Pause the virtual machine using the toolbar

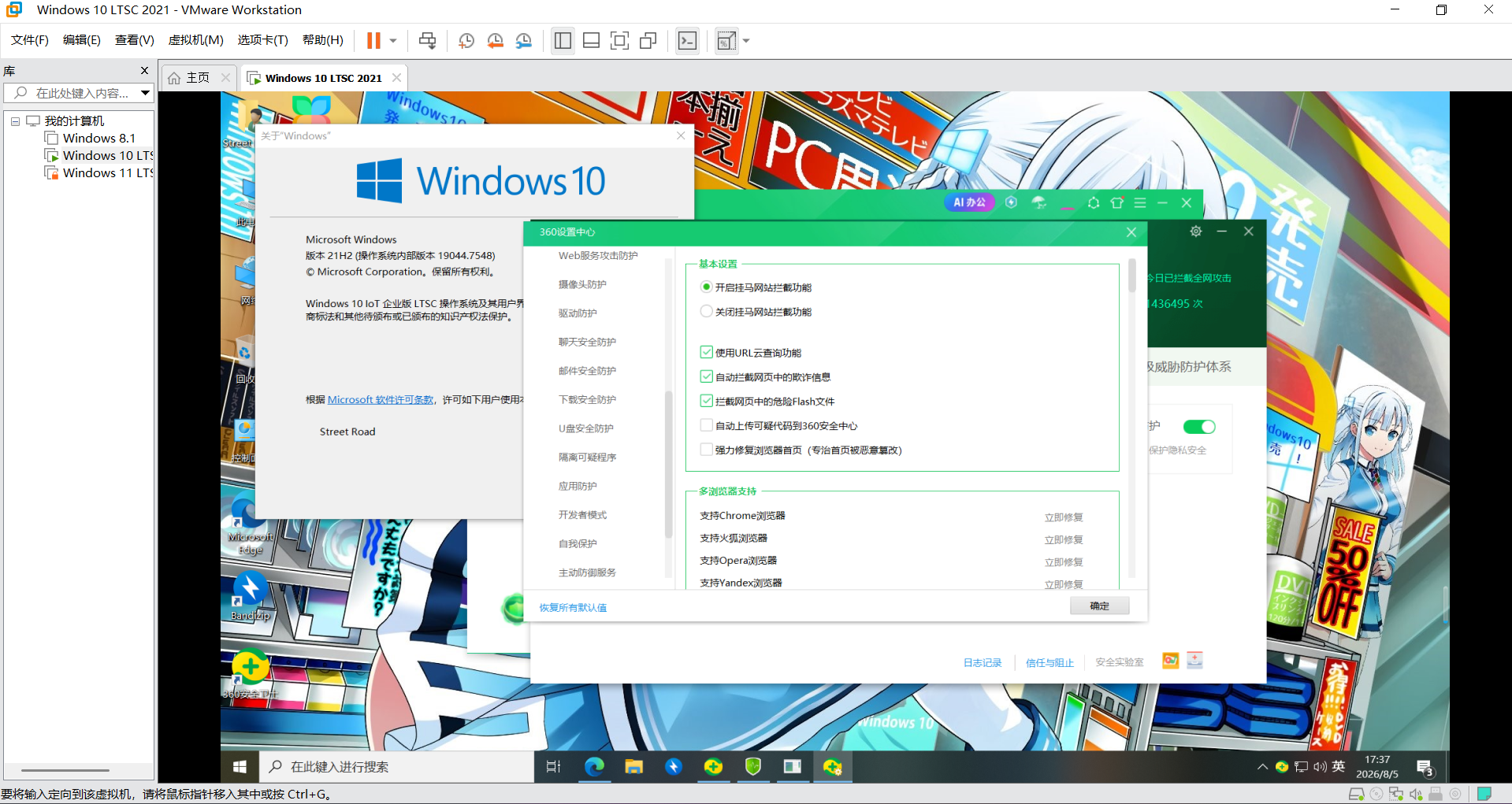(x=373, y=40)
